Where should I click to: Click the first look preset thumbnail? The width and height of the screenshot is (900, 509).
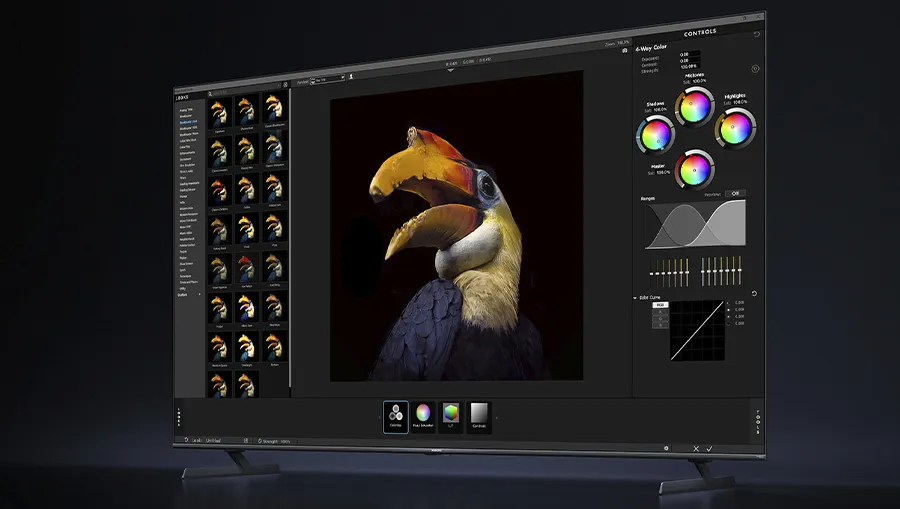219,110
